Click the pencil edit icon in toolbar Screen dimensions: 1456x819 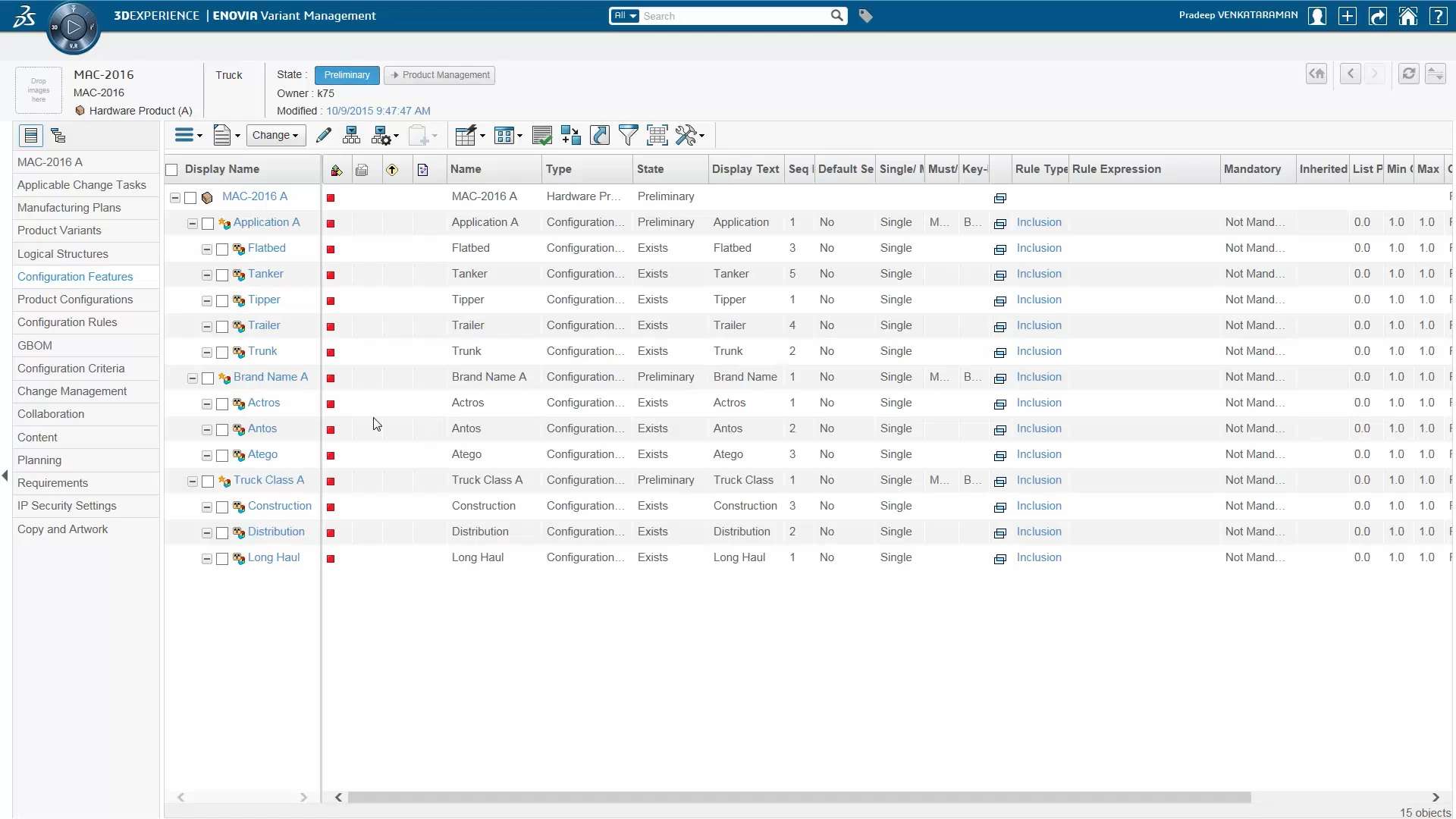coord(324,136)
